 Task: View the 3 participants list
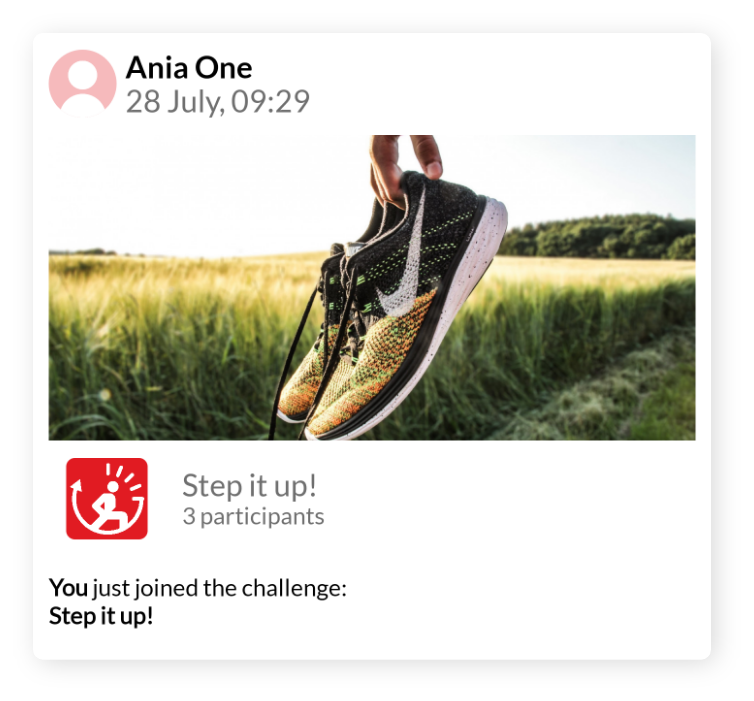tap(253, 517)
